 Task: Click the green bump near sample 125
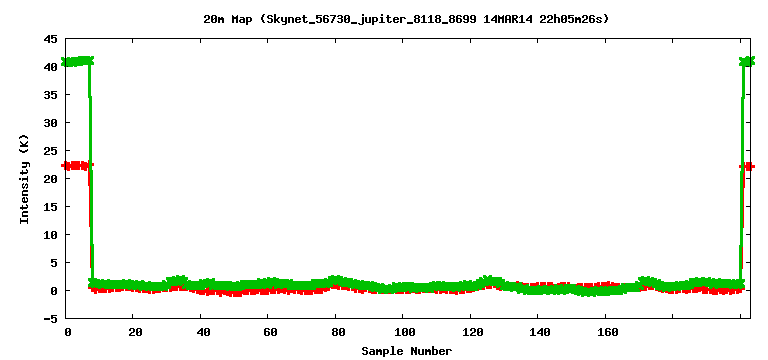pos(489,281)
